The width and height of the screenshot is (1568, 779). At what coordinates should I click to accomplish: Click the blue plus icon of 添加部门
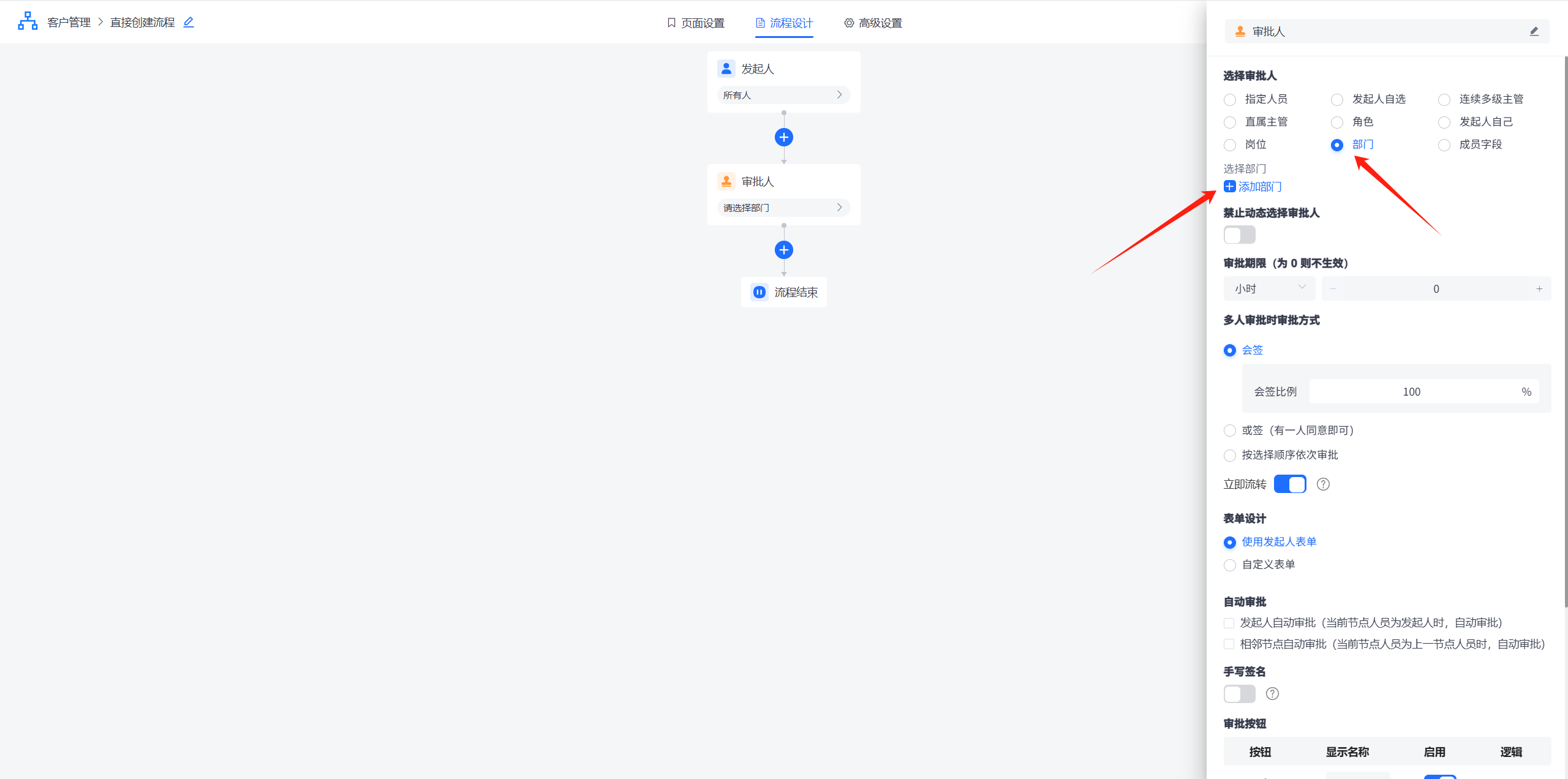coord(1229,187)
